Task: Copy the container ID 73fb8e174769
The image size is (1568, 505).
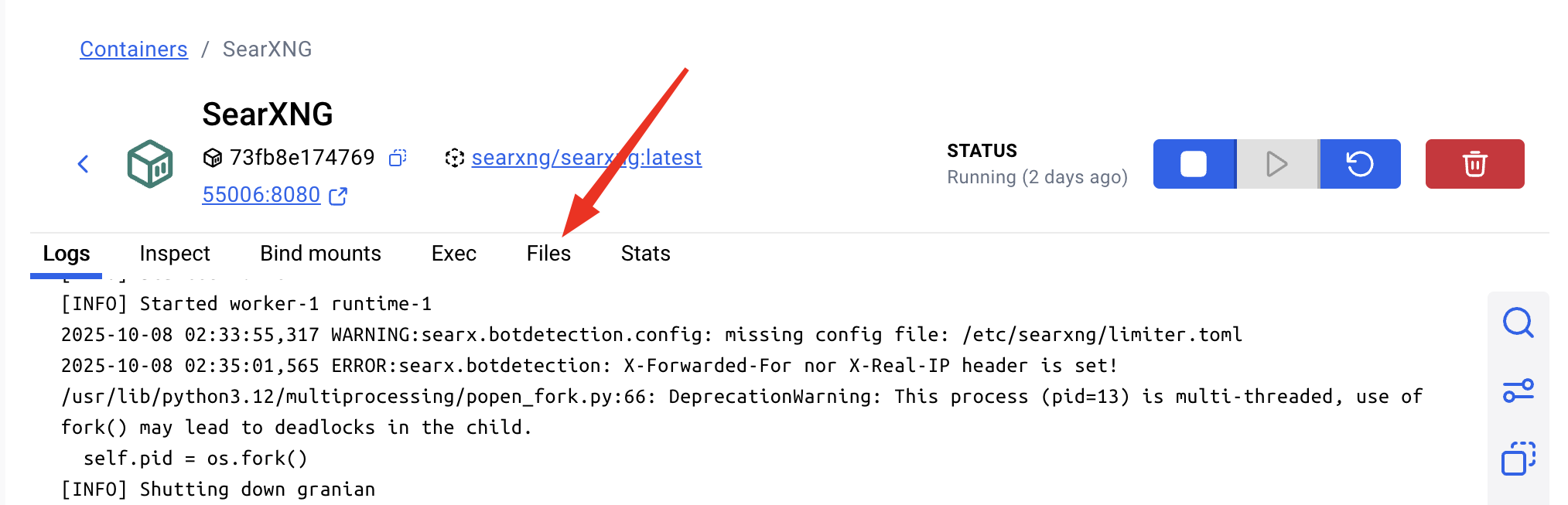Action: tap(398, 158)
